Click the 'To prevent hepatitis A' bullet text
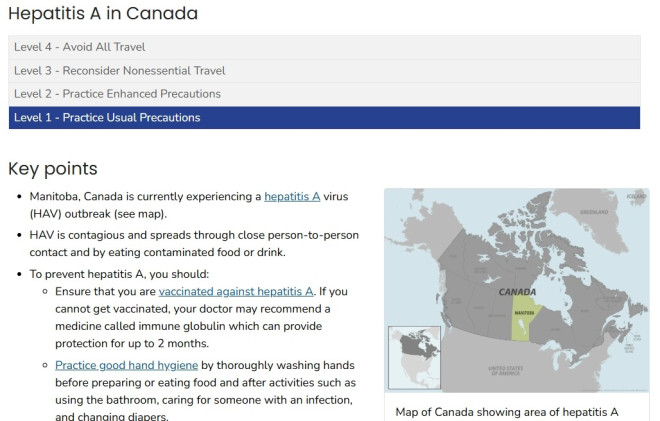This screenshot has height=421, width=660. (119, 274)
